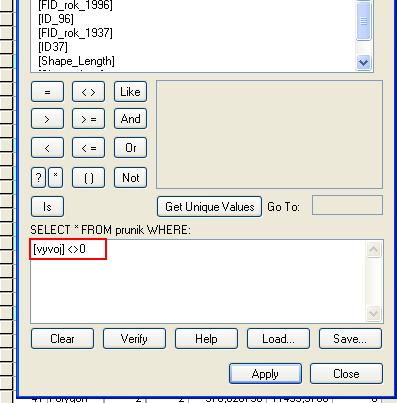Click the Like operator button
397x403 pixels.
tap(130, 92)
